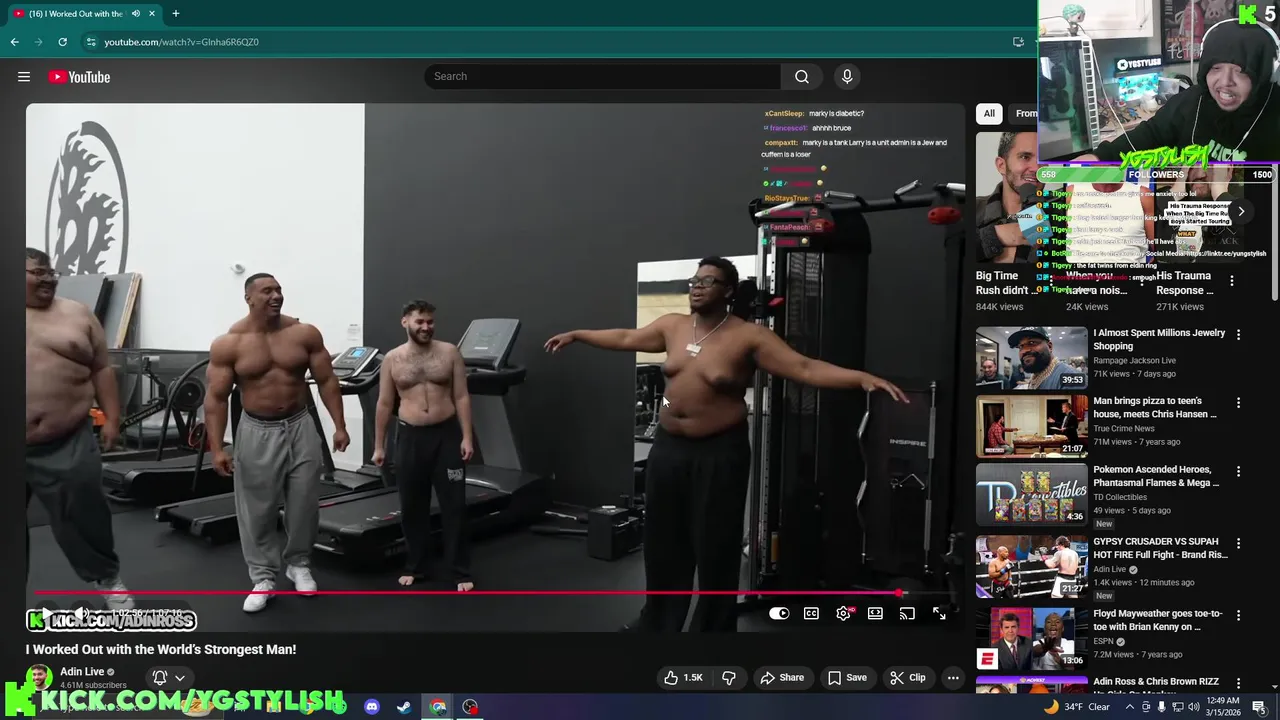
Task: Open the Adin Live channel avatar
Action: 39,679
